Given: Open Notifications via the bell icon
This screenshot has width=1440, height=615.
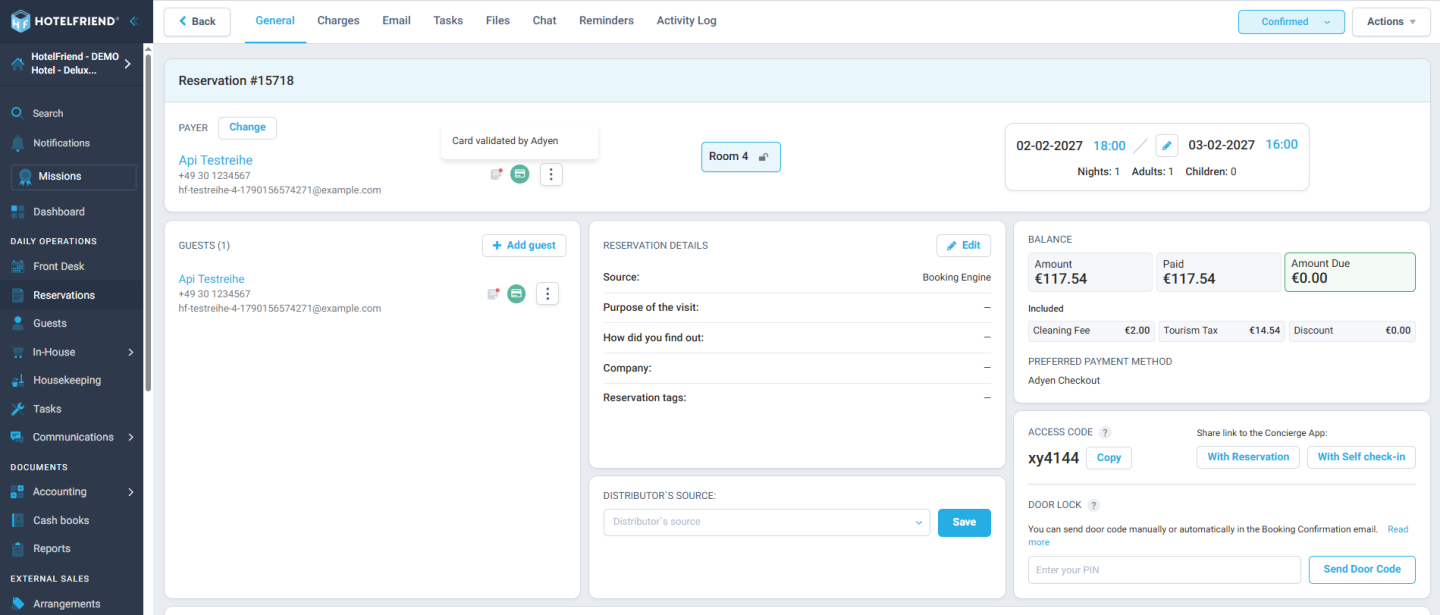Looking at the screenshot, I should (x=17, y=143).
